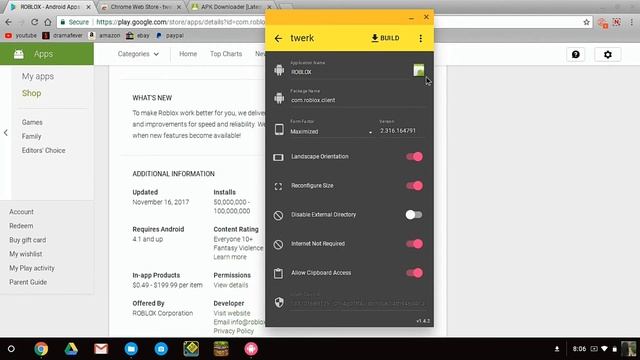Screen dimensions: 640x360
Task: Collapse the sidebar with left chevron
Action: point(6,133)
